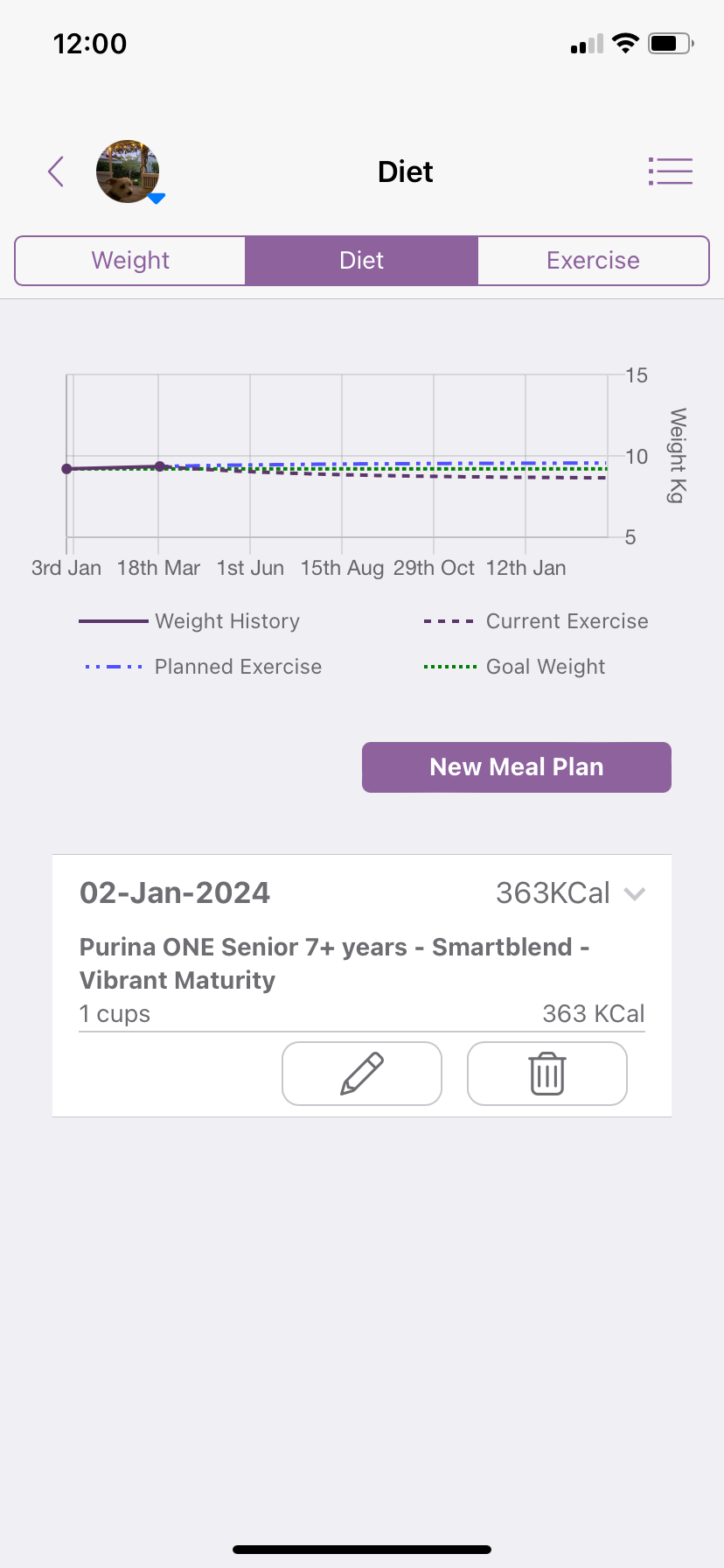The width and height of the screenshot is (724, 1568).
Task: Toggle Goal Weight legend series
Action: click(x=514, y=667)
